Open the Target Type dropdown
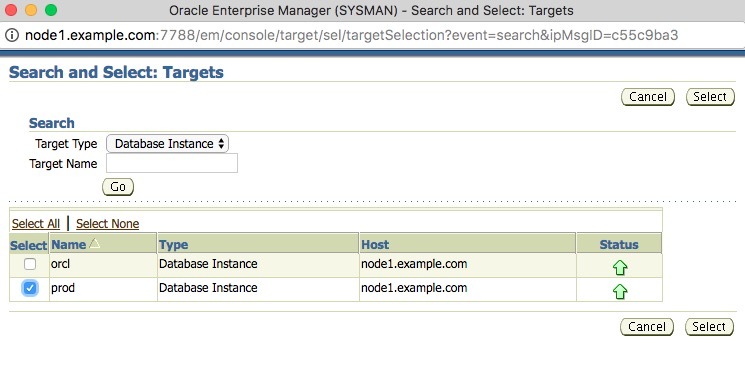Viewport: 745px width, 365px height. click(167, 144)
